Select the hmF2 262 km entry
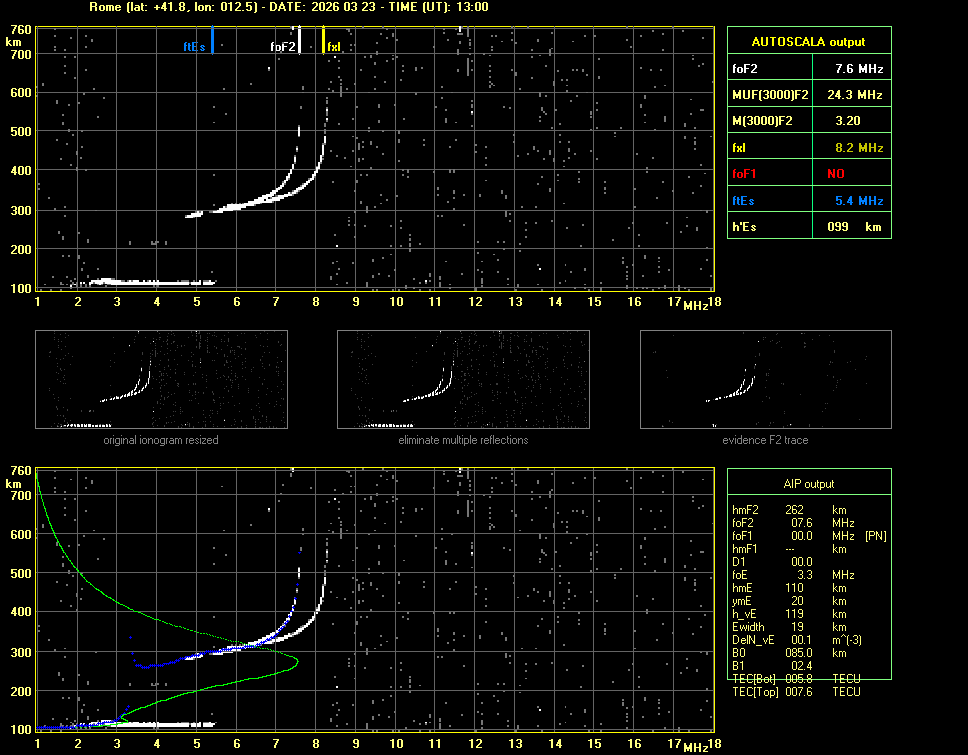 [x=796, y=510]
